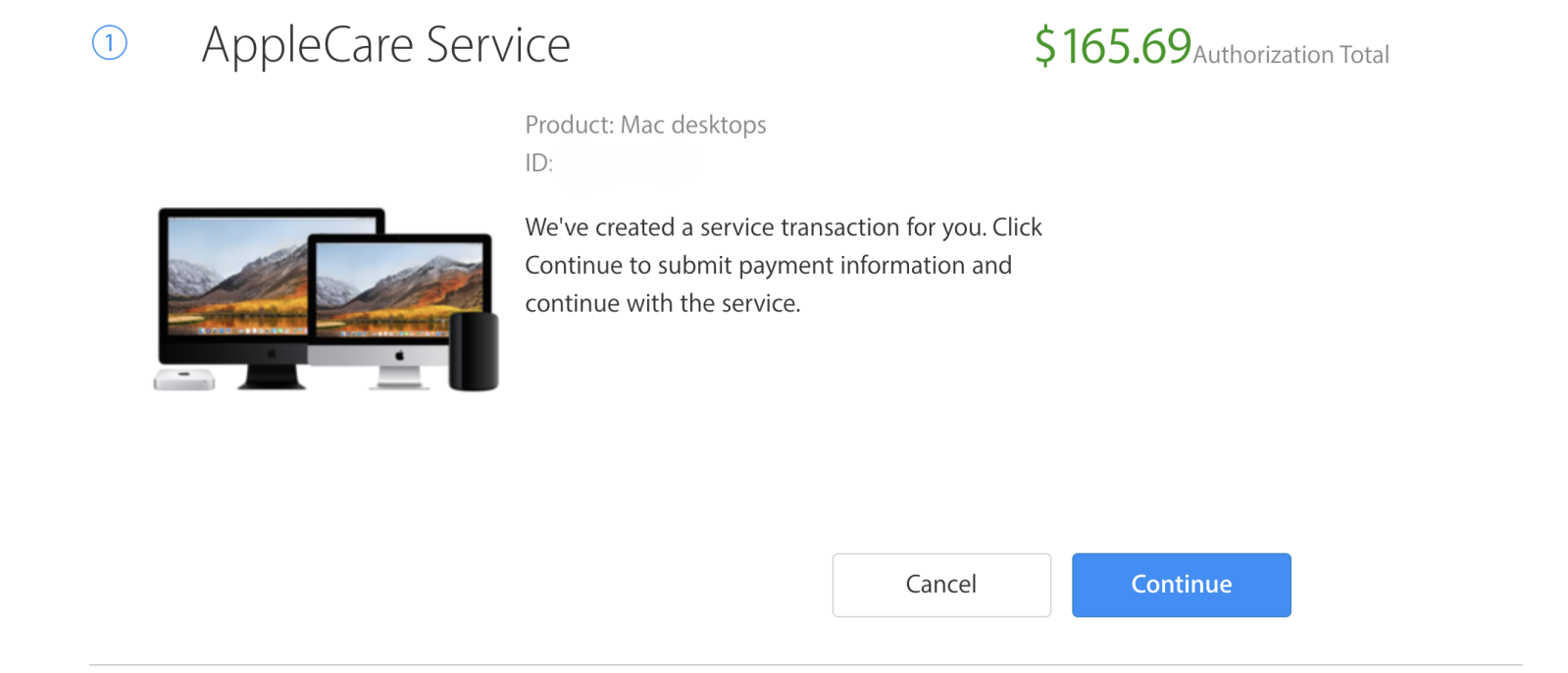This screenshot has height=673, width=1568.
Task: Click the Apple logo on the silver iMac
Action: point(399,355)
